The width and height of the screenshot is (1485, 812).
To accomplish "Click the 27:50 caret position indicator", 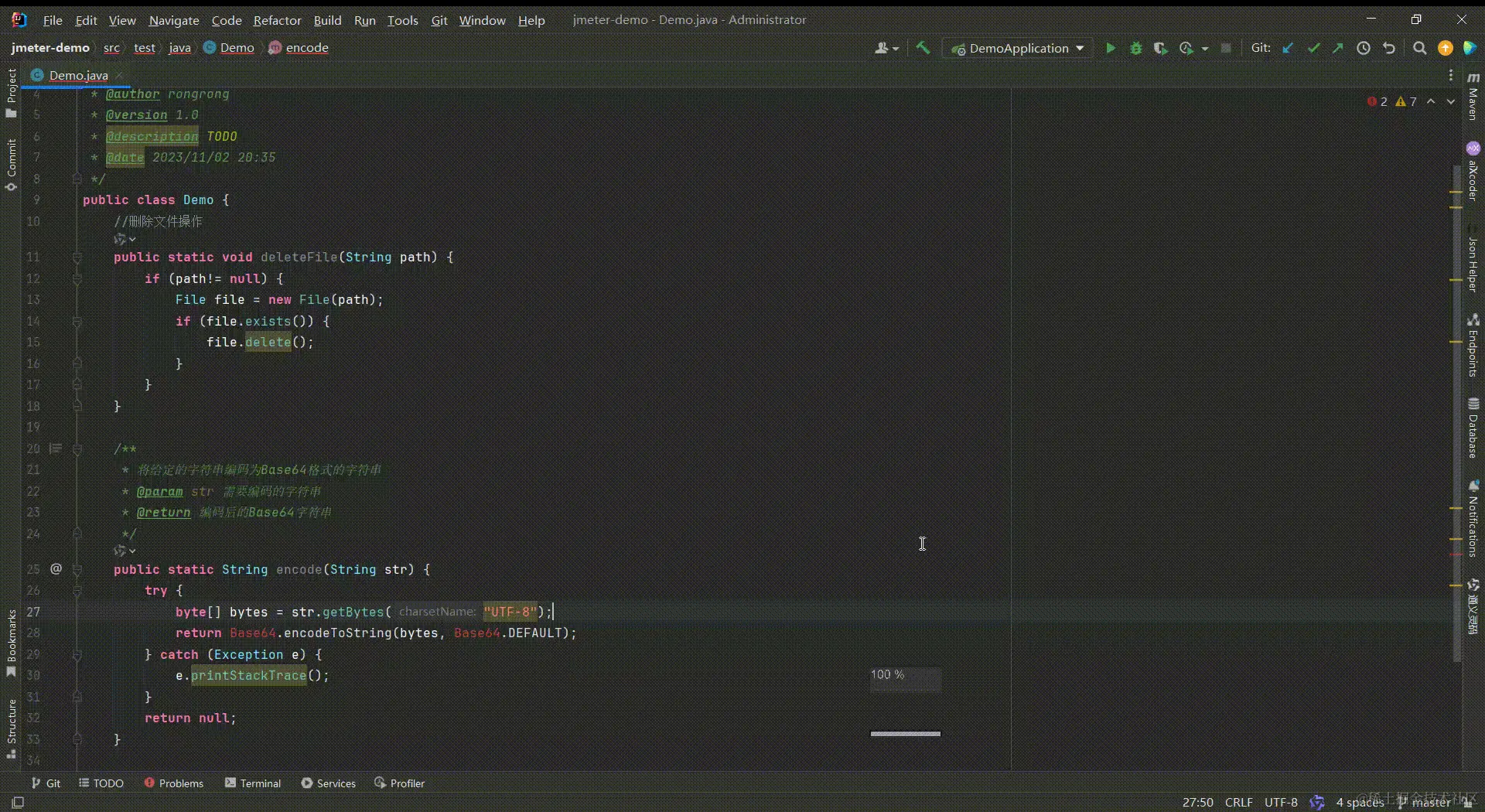I will click(x=1198, y=803).
